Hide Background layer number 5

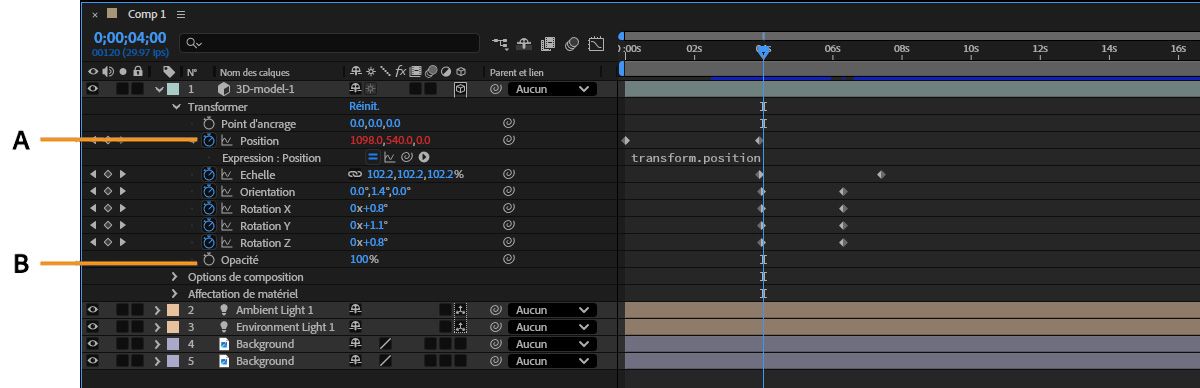click(93, 361)
